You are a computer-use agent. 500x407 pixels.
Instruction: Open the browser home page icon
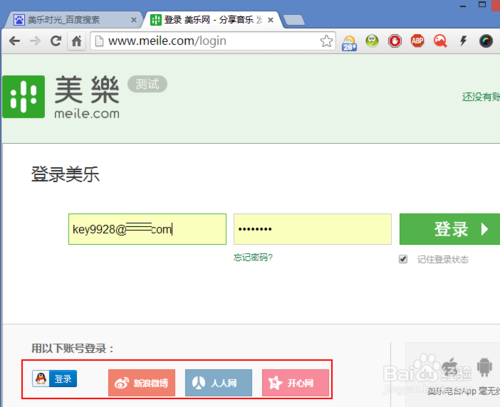[x=77, y=41]
